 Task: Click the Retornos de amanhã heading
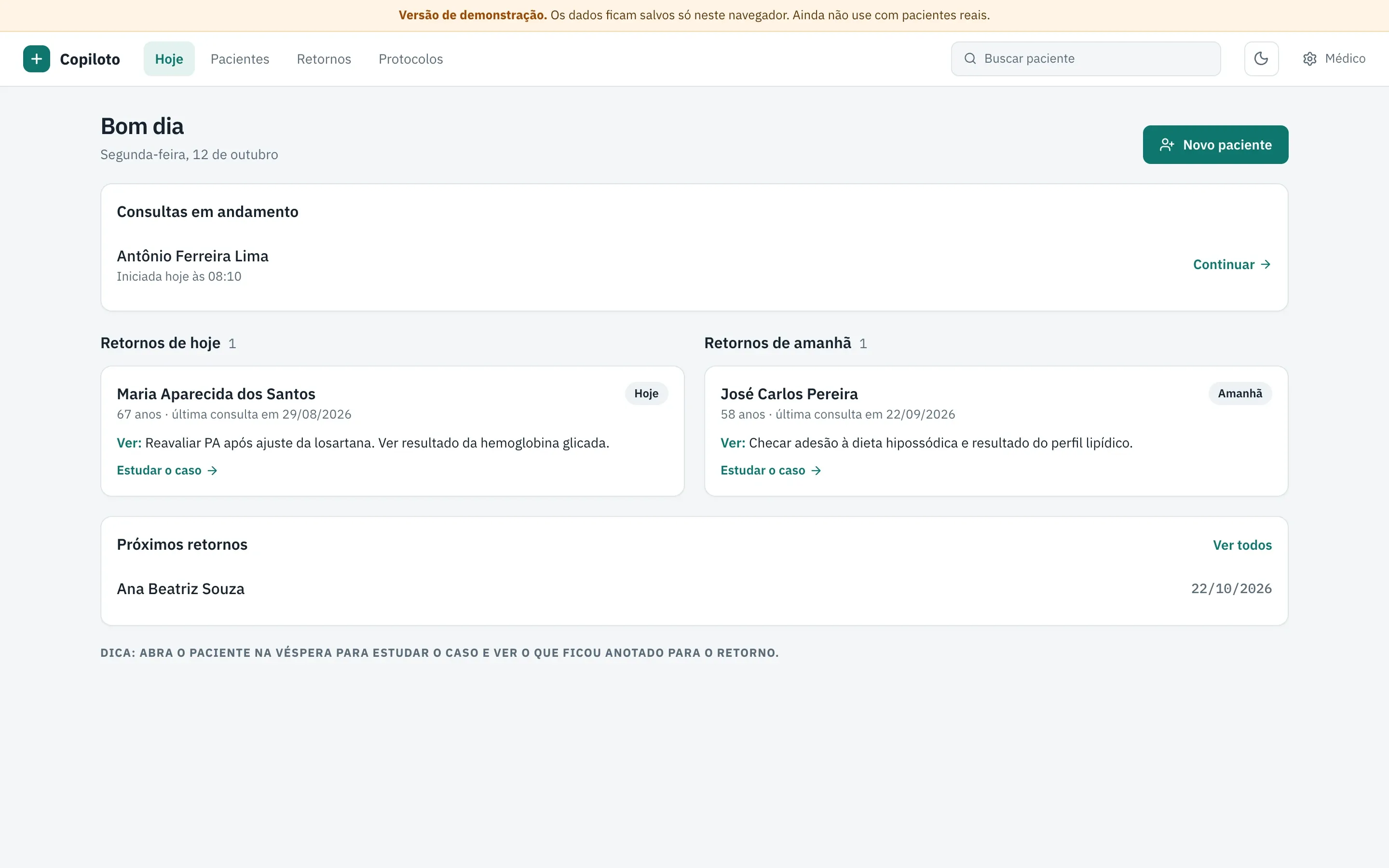tap(778, 343)
